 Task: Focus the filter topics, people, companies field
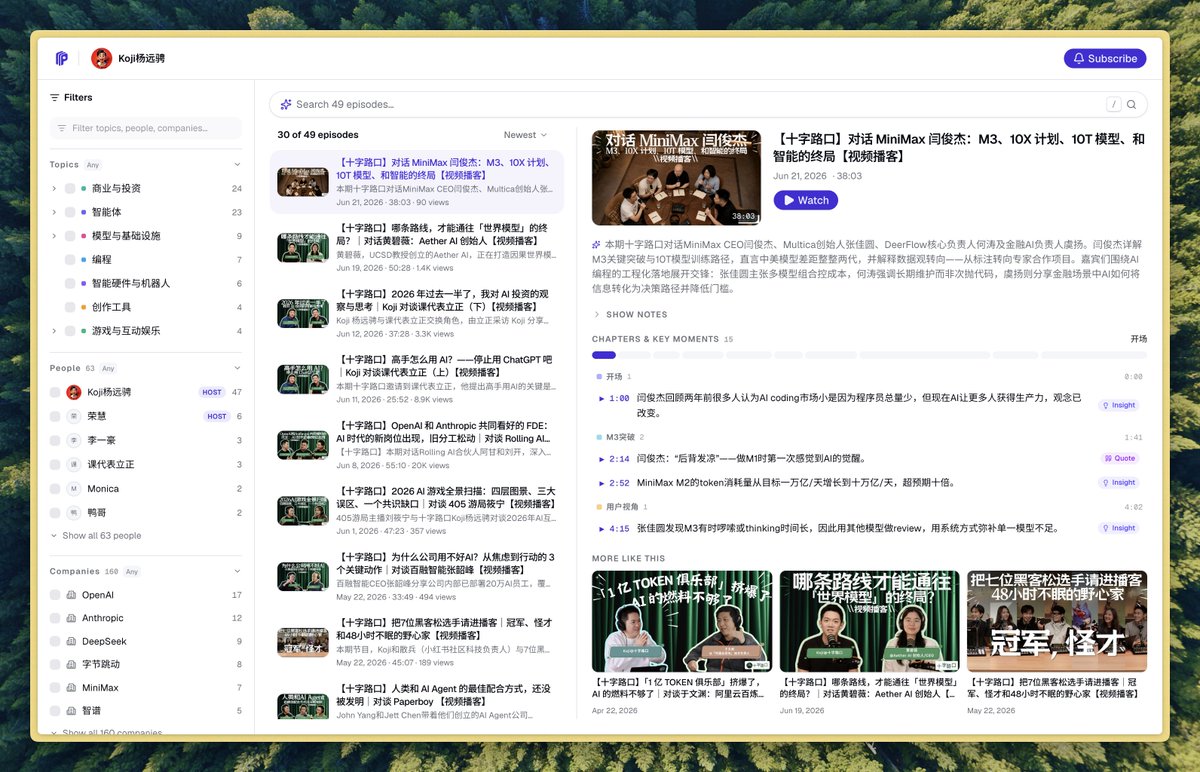coord(145,128)
